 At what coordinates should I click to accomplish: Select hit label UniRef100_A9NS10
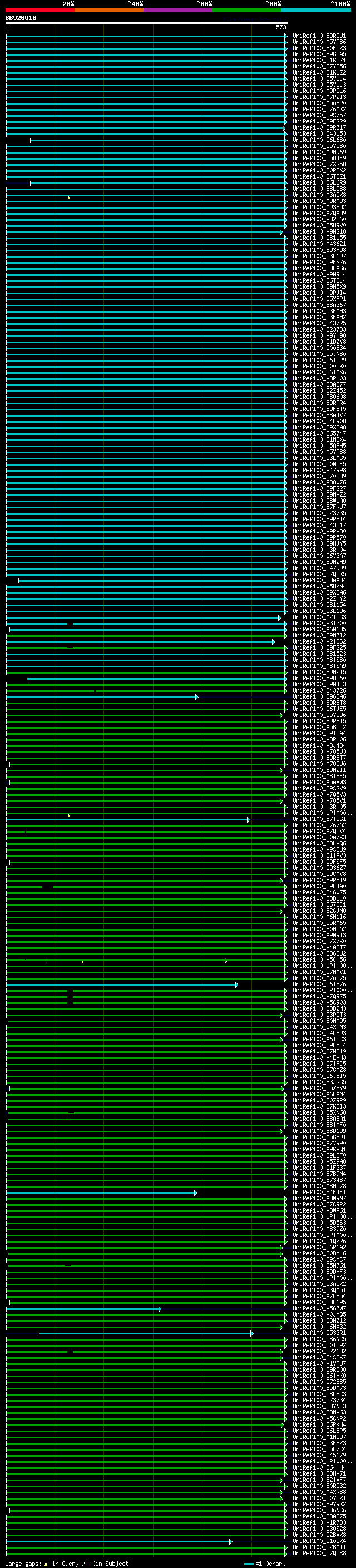pos(319,232)
